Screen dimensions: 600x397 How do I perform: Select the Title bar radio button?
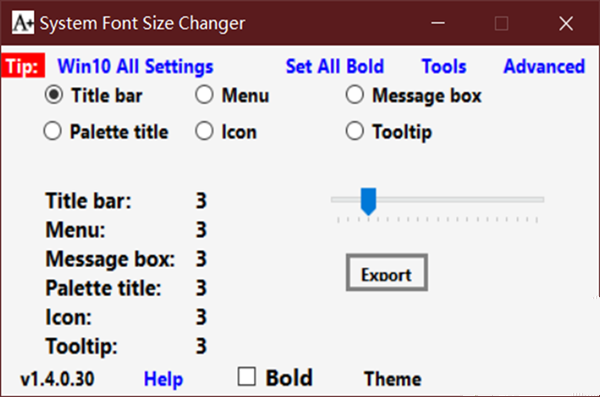pos(54,95)
